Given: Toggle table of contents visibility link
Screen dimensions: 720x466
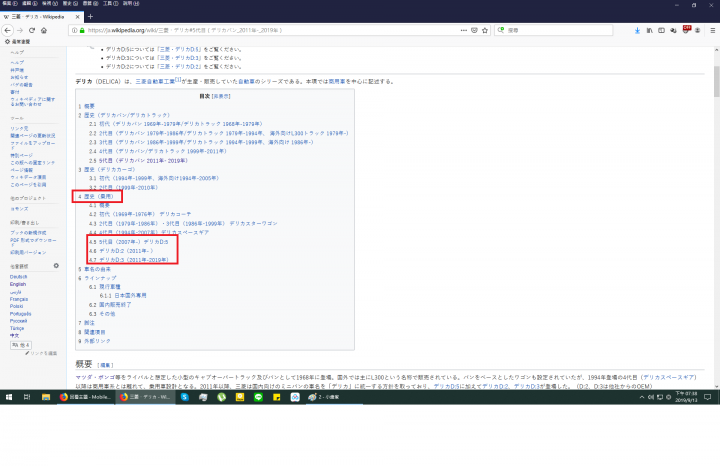Looking at the screenshot, I should tap(221, 96).
